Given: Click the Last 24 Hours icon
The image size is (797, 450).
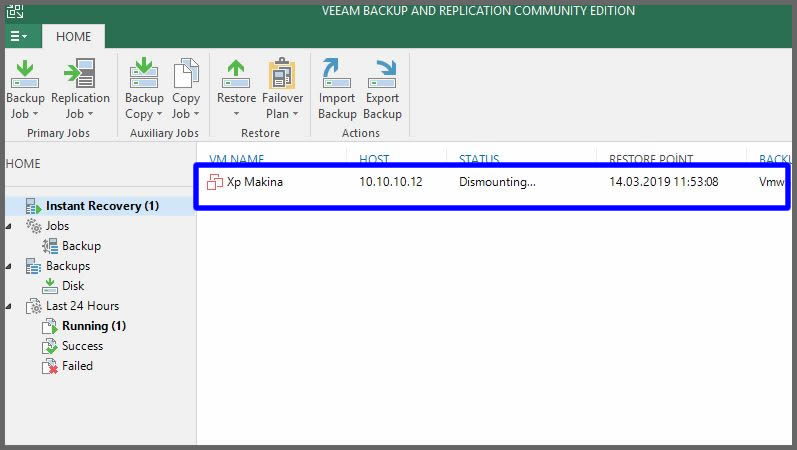Looking at the screenshot, I should (34, 306).
